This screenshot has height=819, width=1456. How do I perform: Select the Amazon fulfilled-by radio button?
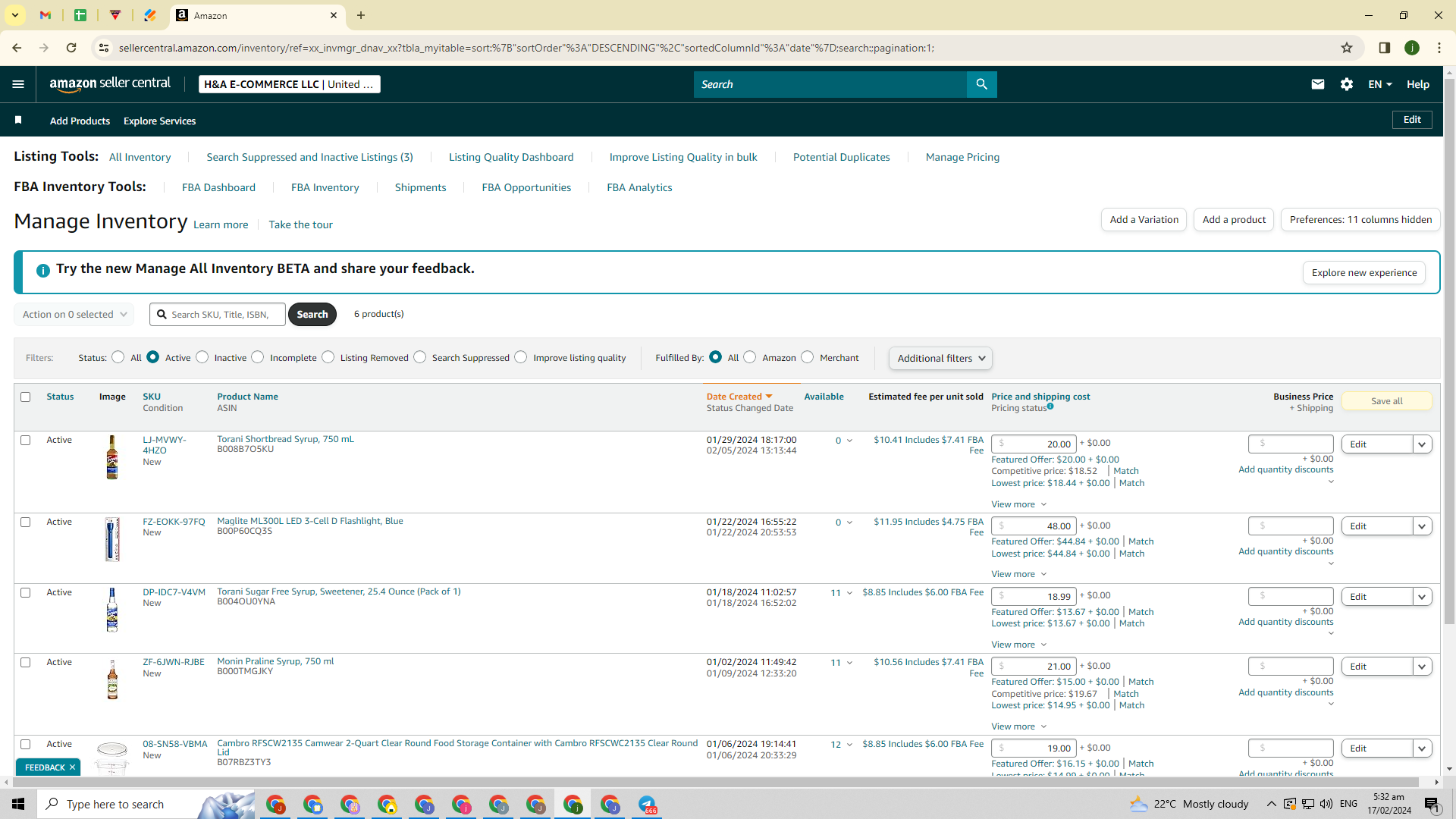pos(750,357)
